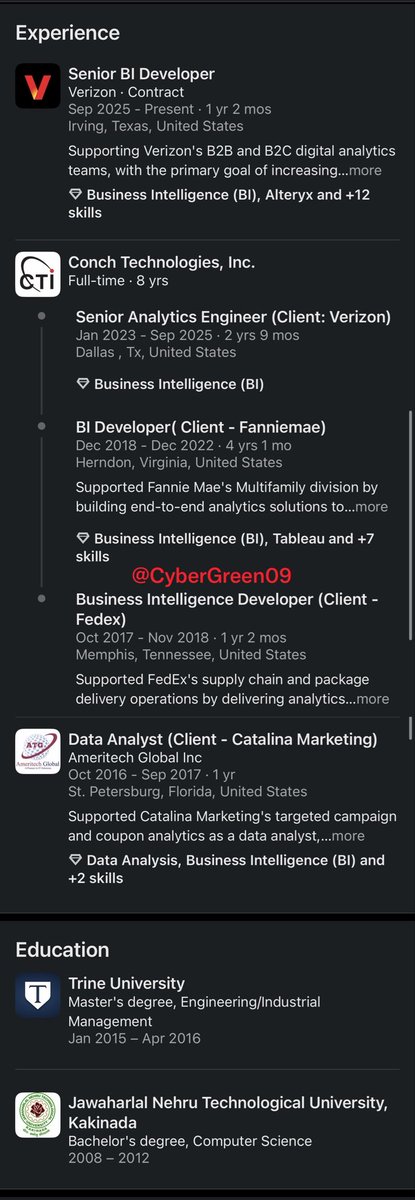The width and height of the screenshot is (415, 1200).
Task: Show Business Intelligence, Tableau and +7 skills
Action: click(224, 547)
